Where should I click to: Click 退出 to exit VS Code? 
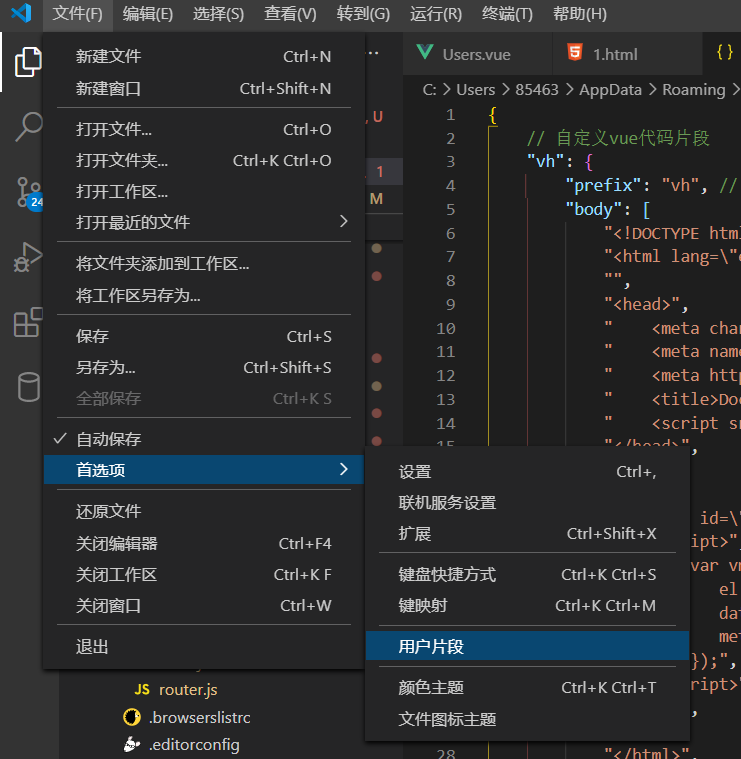203,647
